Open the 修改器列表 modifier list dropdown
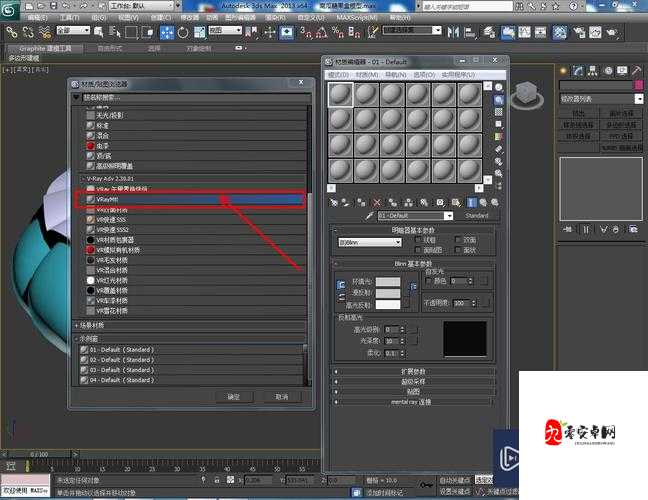The height and width of the screenshot is (500, 648). [x=601, y=99]
